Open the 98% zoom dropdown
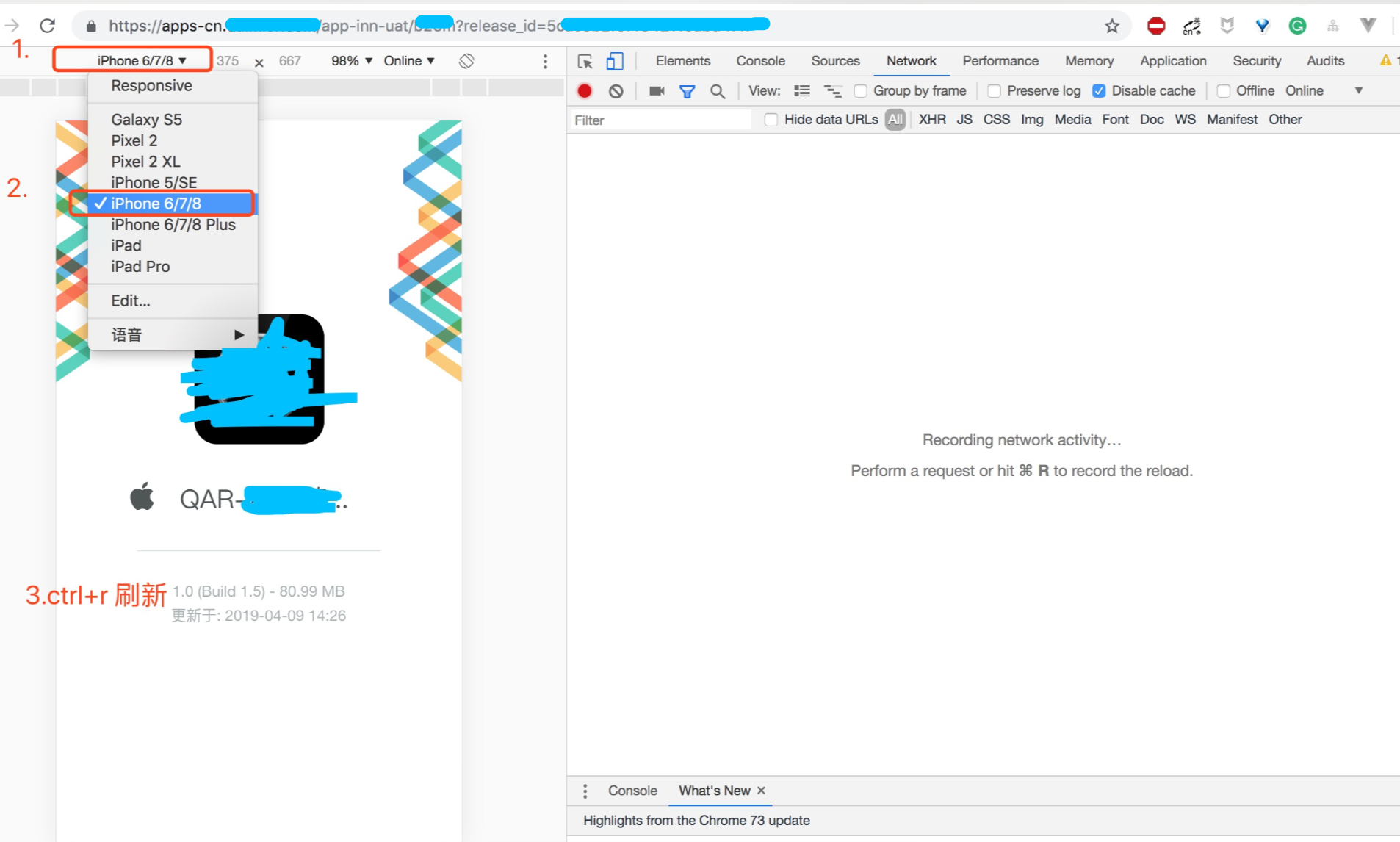 tap(352, 61)
